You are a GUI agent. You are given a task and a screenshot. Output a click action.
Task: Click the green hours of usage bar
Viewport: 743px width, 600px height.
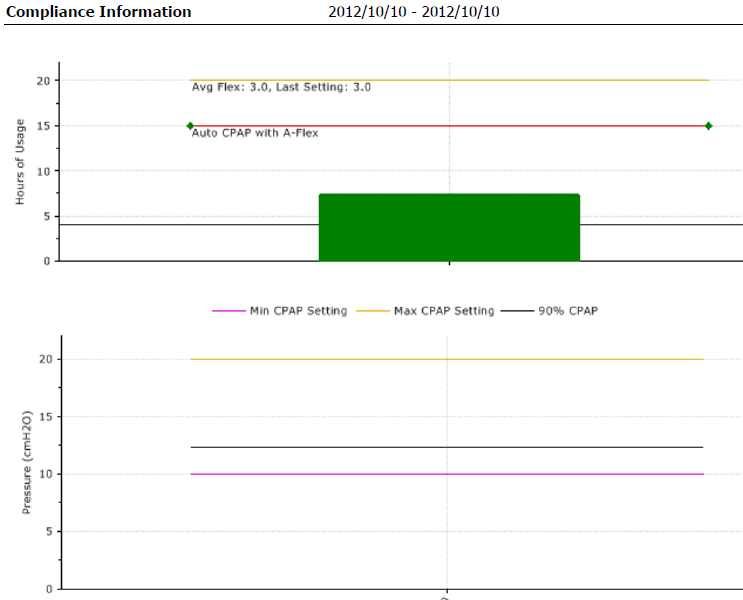[x=449, y=228]
